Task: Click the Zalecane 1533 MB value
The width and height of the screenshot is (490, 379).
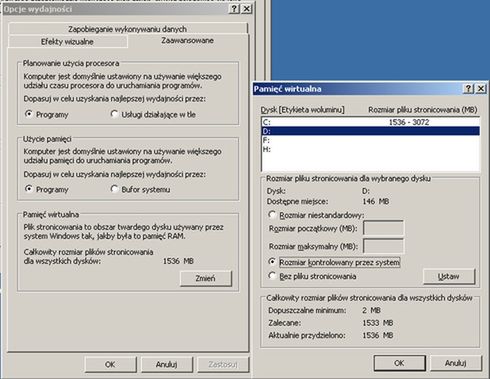Action: coord(378,323)
